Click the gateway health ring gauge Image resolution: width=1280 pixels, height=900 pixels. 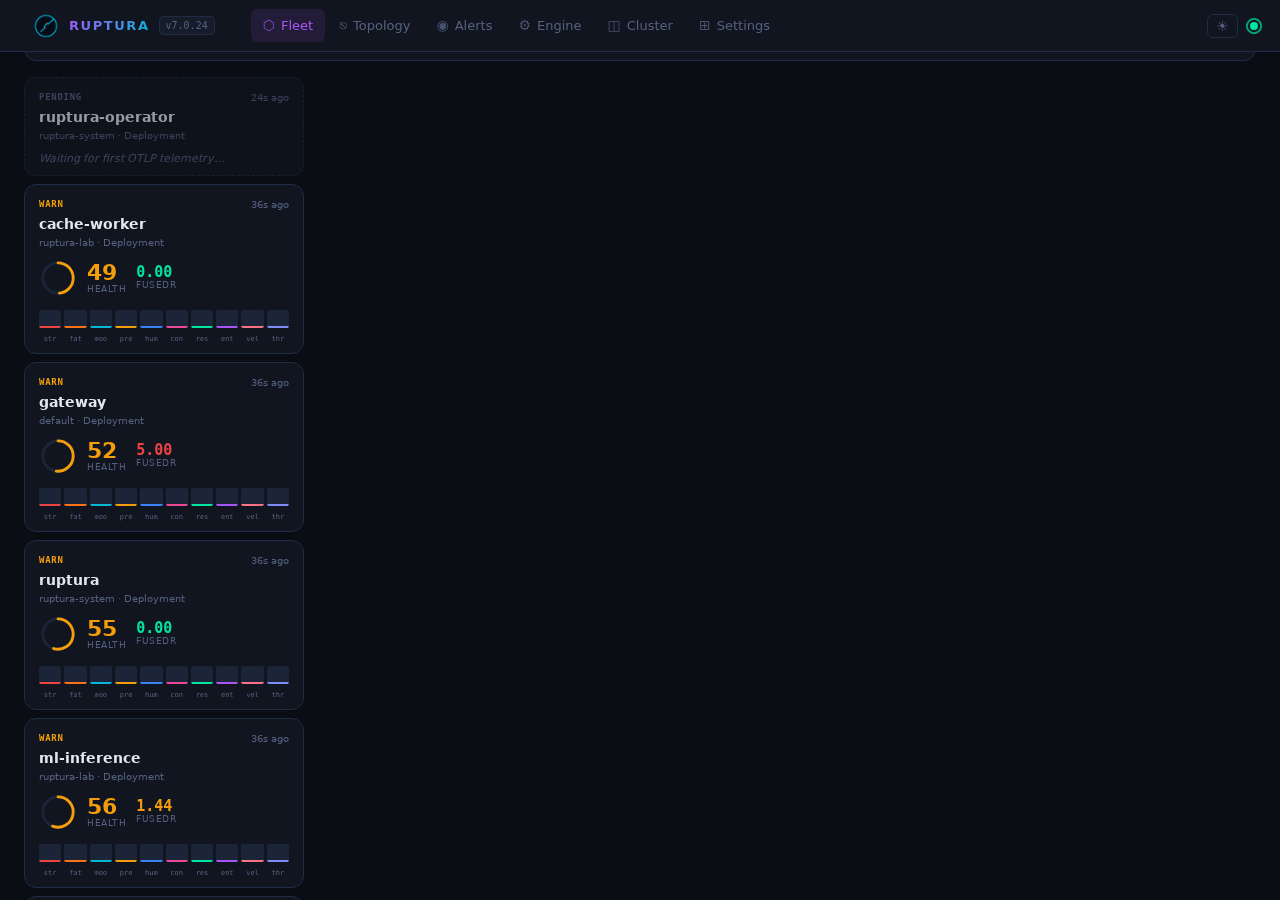tap(58, 456)
